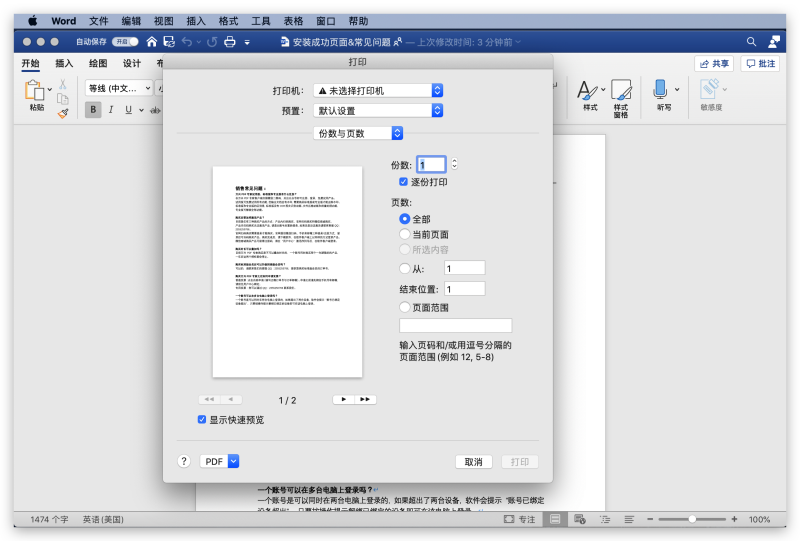Viewport: 800px width, 541px height.
Task: Select Current Page (当前页面) radio button
Action: [x=405, y=234]
